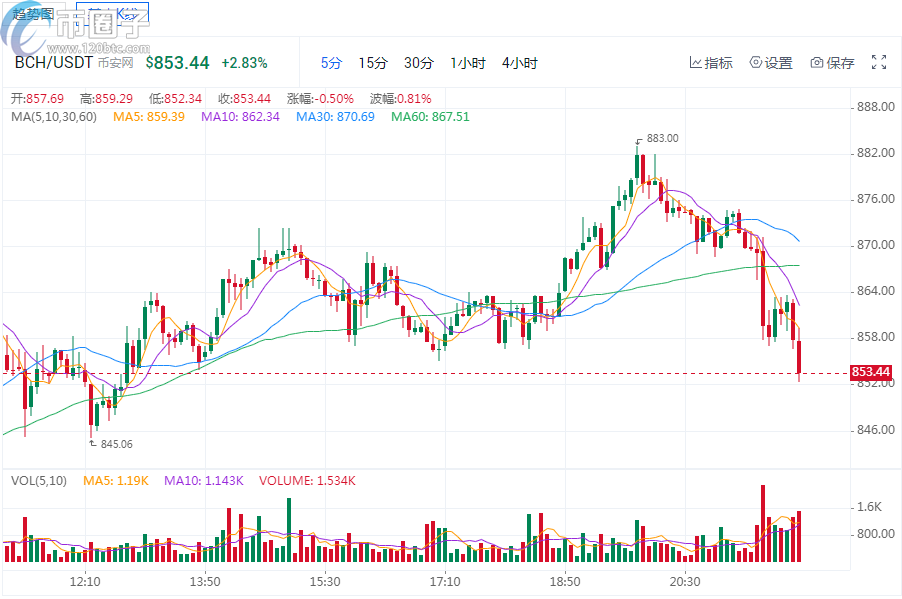
Task: Click the 17:10 time axis label
Action: pos(445,582)
